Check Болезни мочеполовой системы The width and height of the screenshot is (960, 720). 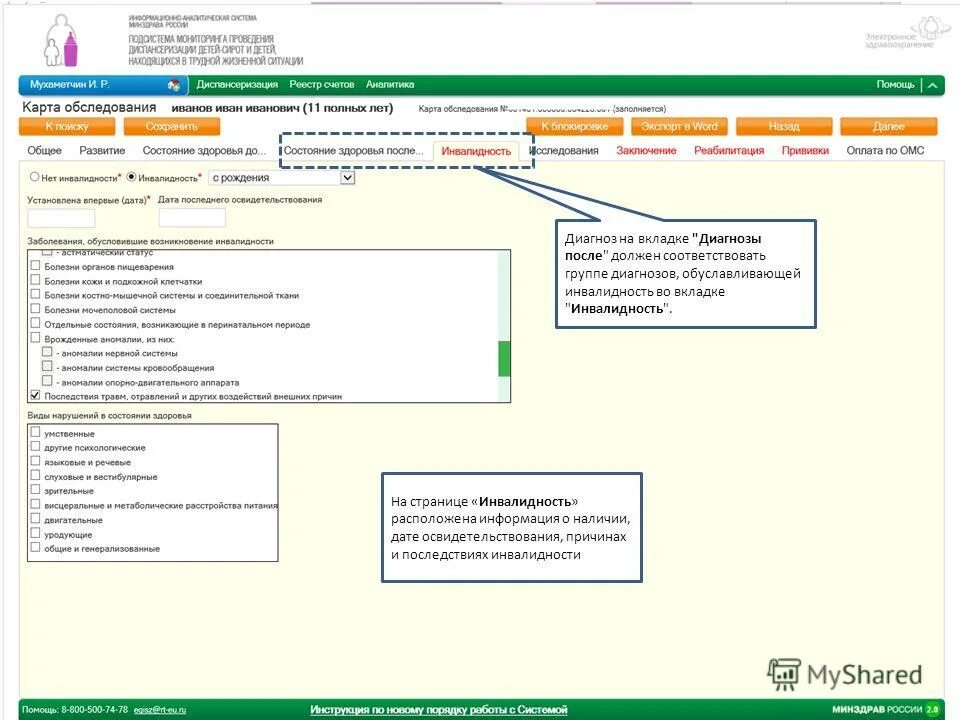[x=36, y=309]
